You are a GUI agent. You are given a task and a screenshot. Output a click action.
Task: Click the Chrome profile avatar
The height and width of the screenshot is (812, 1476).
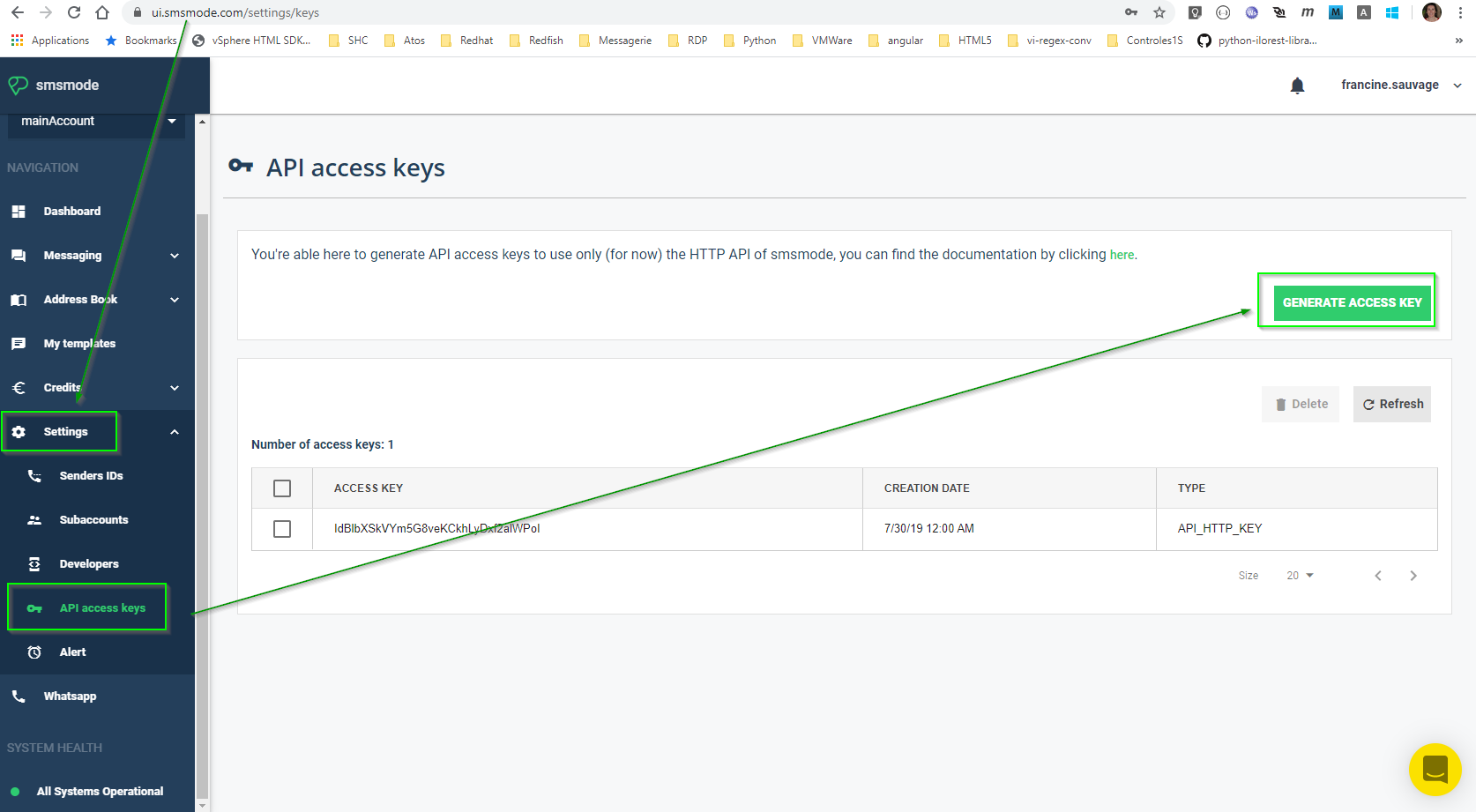click(x=1432, y=12)
